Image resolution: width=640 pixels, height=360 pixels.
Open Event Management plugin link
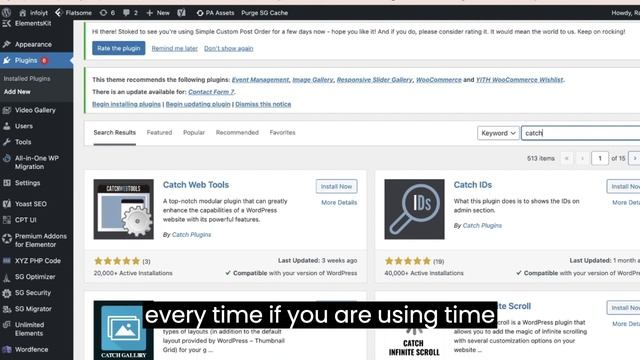[260, 80]
